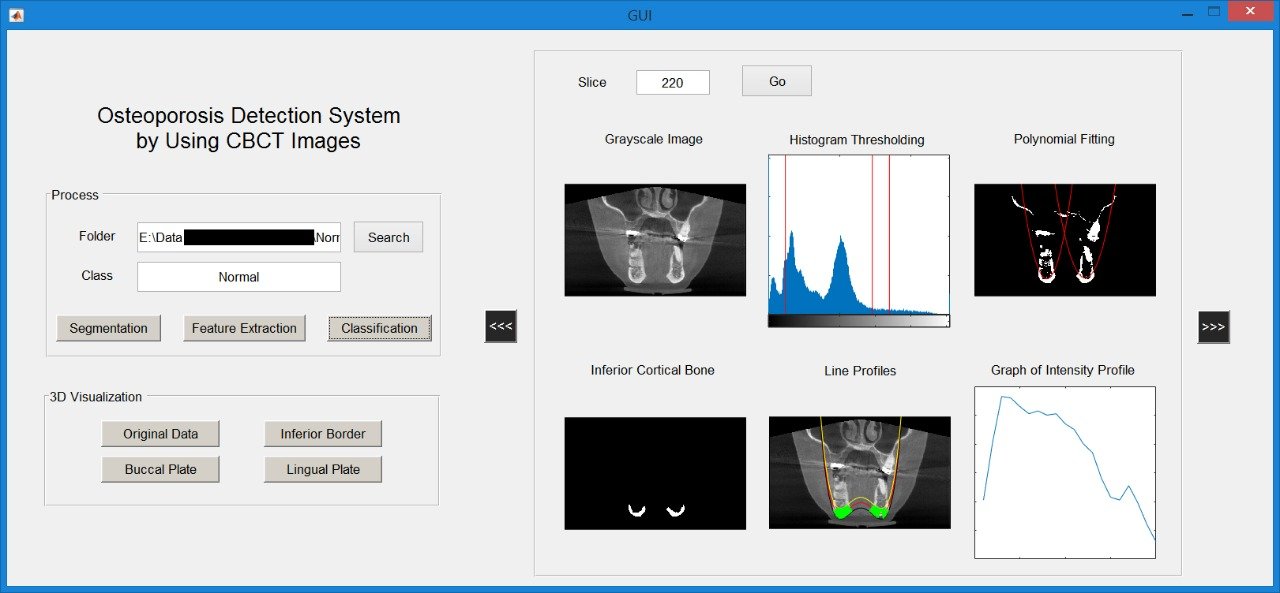Image resolution: width=1280 pixels, height=593 pixels.
Task: Display the Buccal Plate 3D view
Action: pos(160,469)
